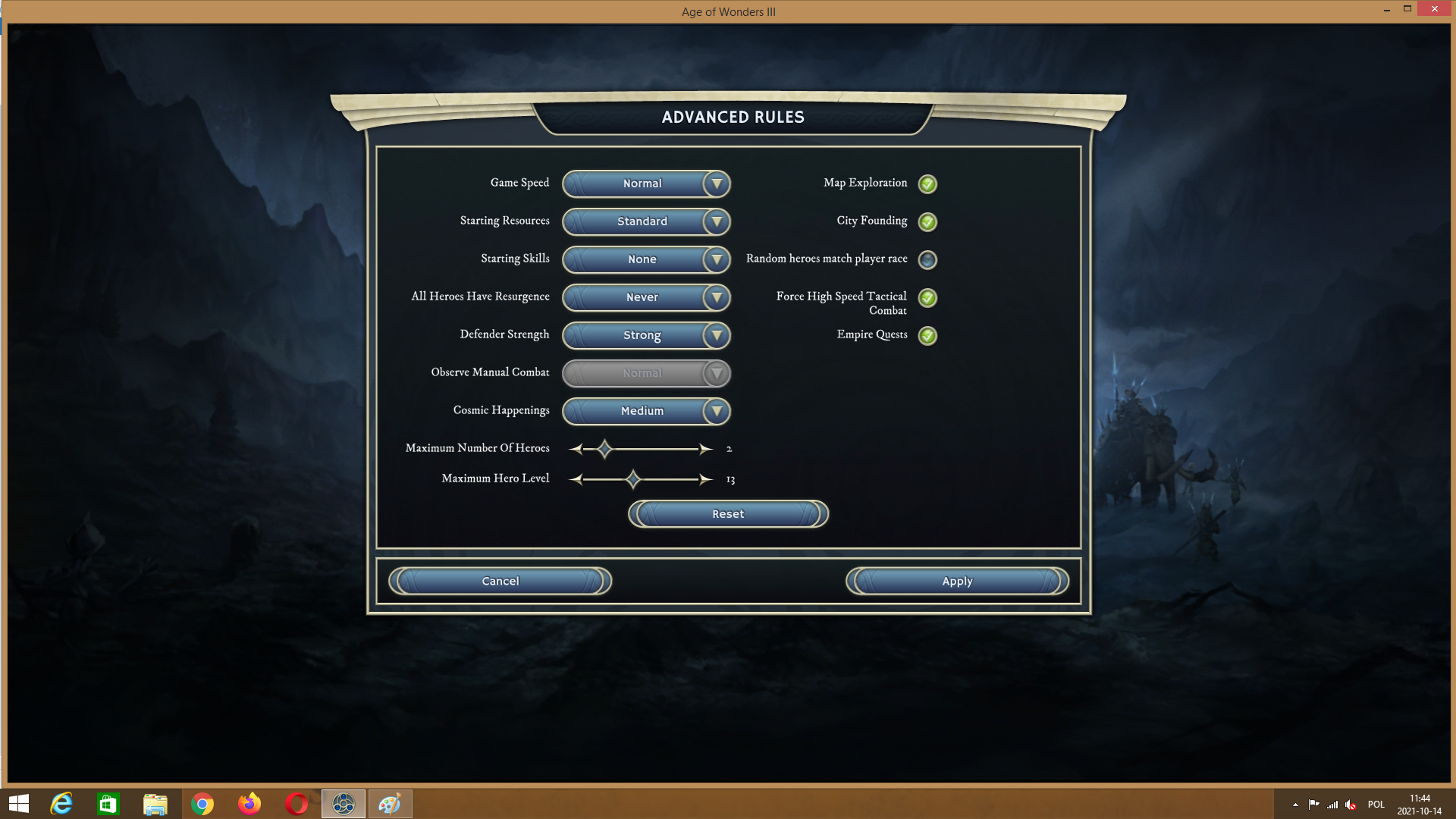Click the Starting Skills label
The height and width of the screenshot is (819, 1456).
tap(515, 259)
